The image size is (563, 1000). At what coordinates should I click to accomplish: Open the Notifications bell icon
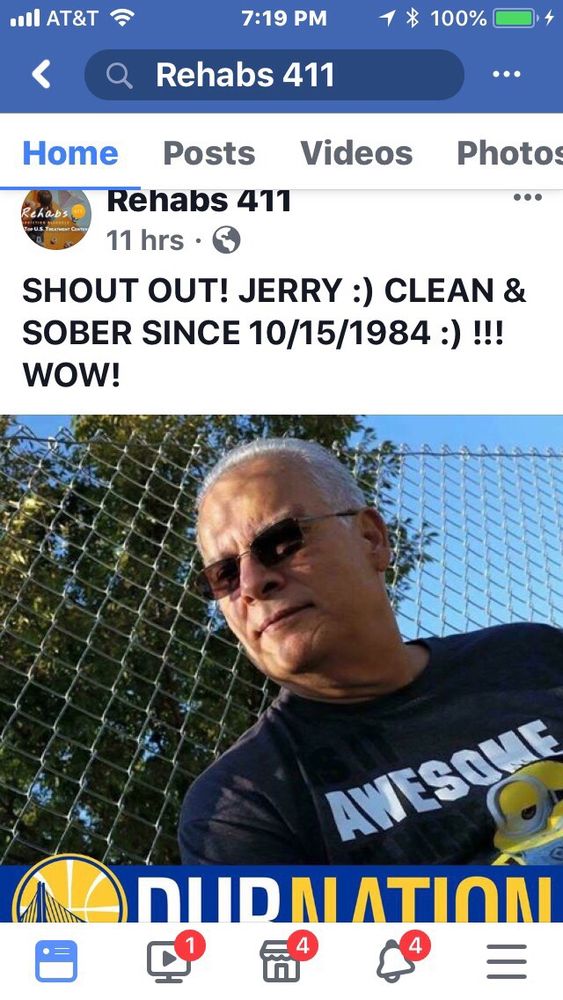397,958
